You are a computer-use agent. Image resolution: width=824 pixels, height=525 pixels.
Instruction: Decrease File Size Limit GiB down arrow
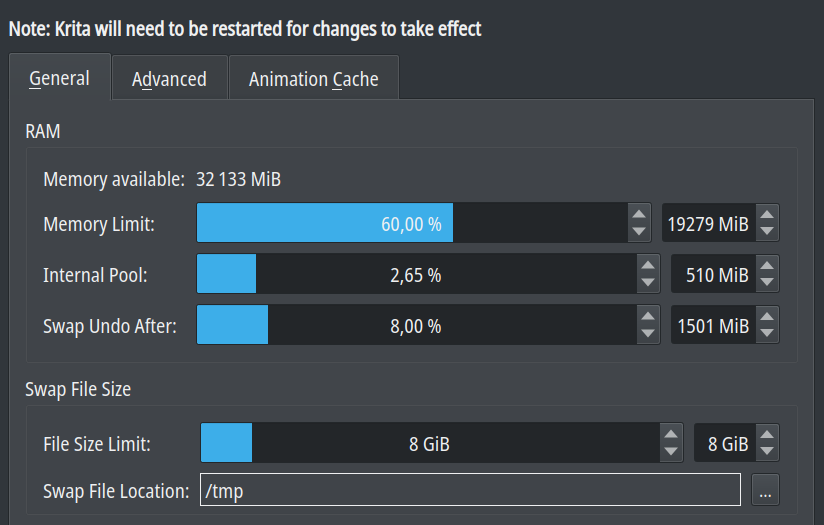click(x=767, y=452)
